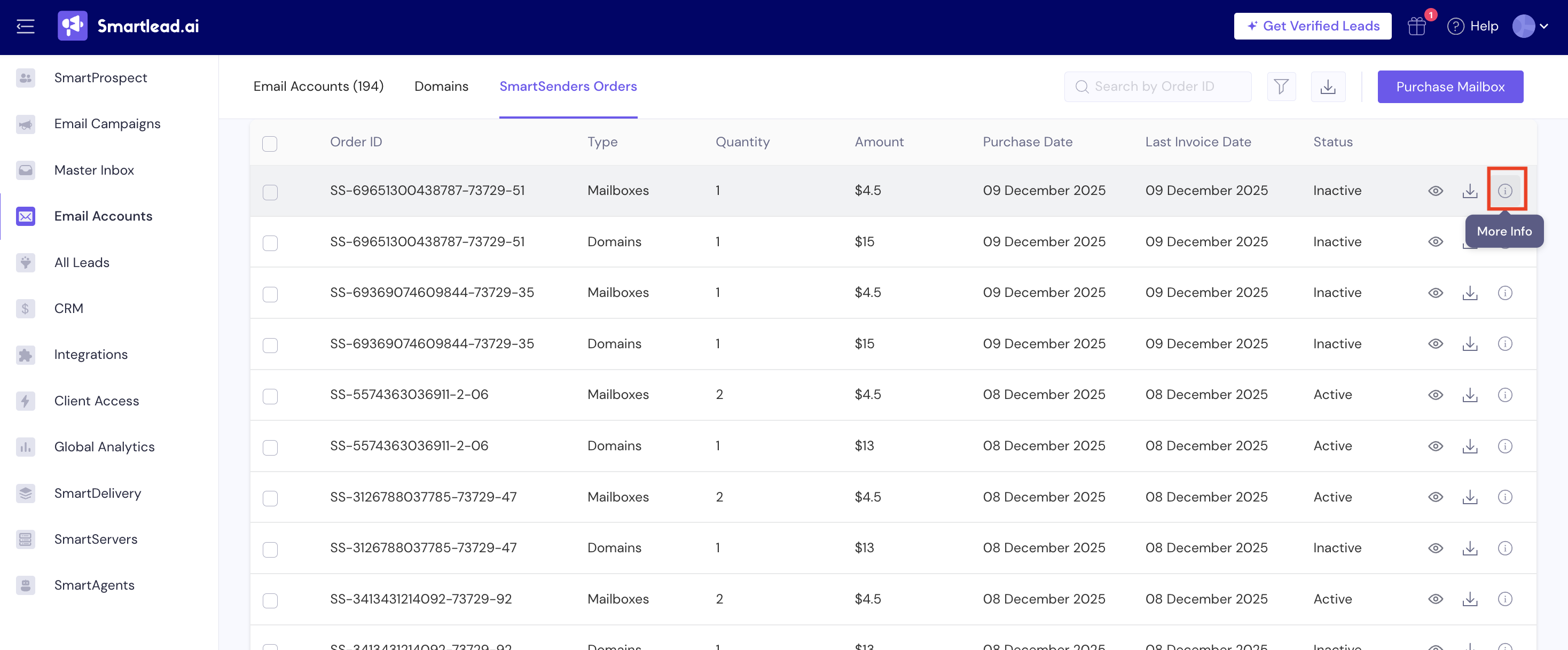Viewport: 1568px width, 650px height.
Task: Click Get Verified Leads button
Action: (1312, 26)
